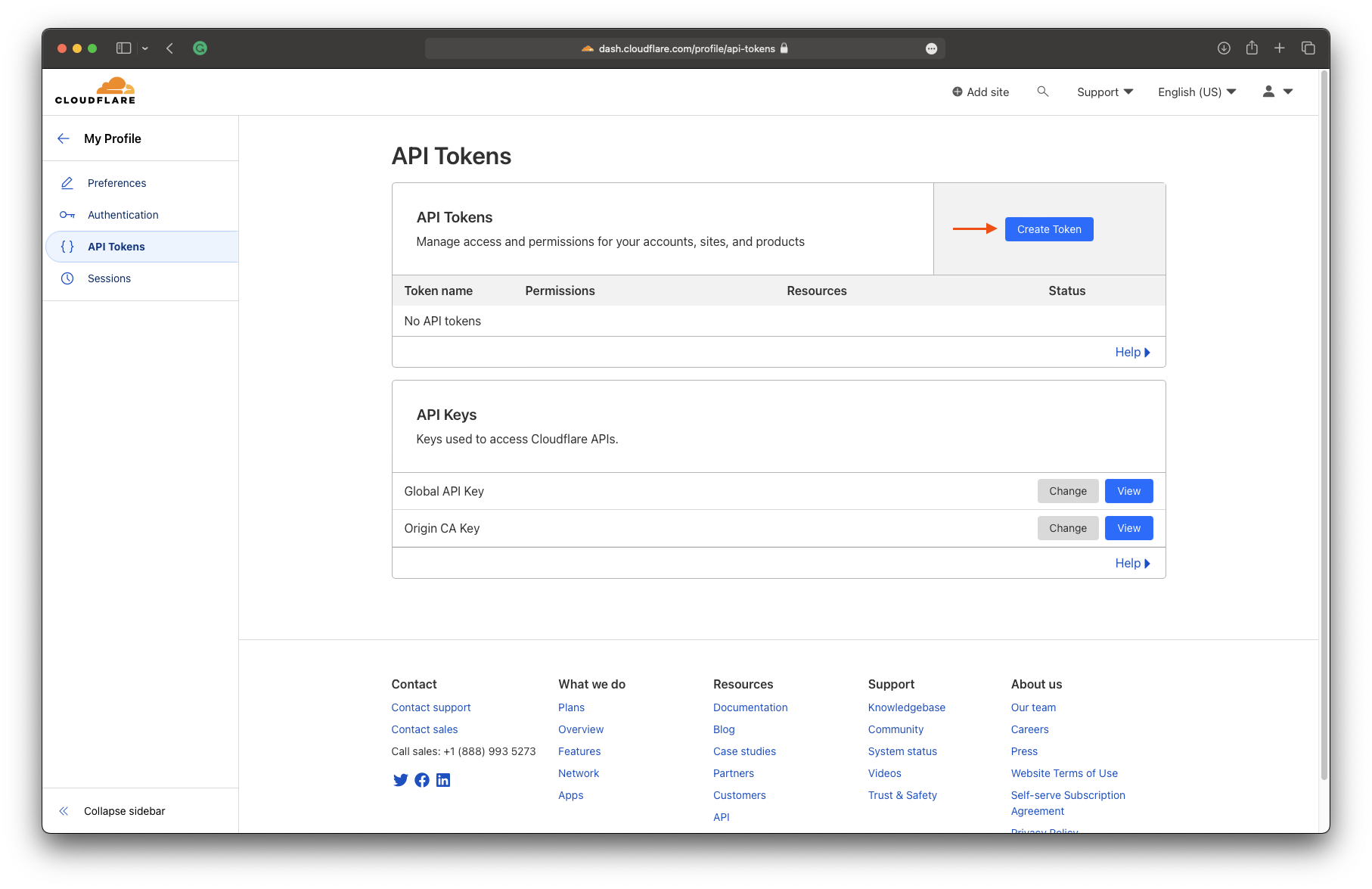Click the back arrow beside My Profile

click(x=64, y=138)
